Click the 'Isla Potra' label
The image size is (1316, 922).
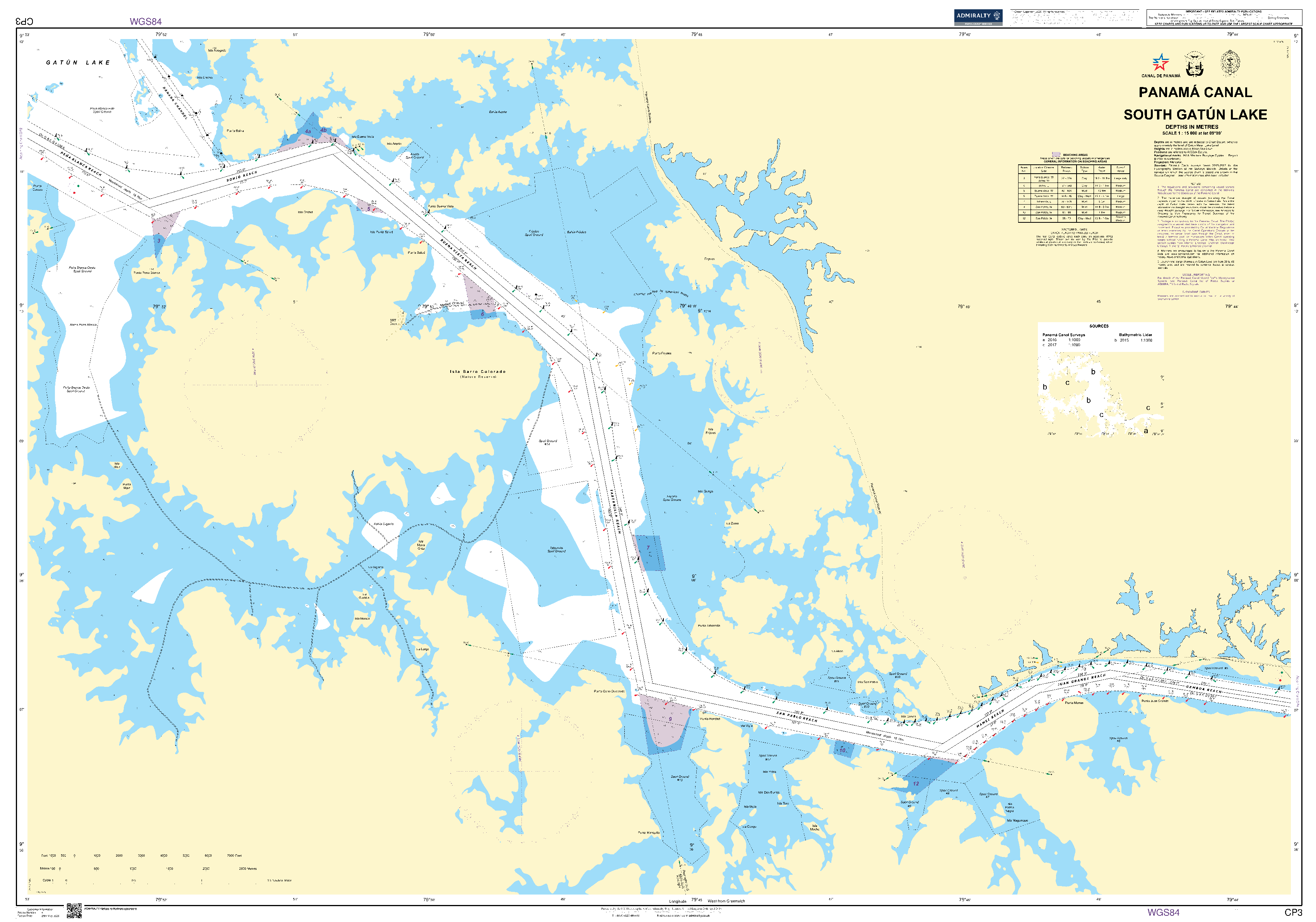[769, 771]
